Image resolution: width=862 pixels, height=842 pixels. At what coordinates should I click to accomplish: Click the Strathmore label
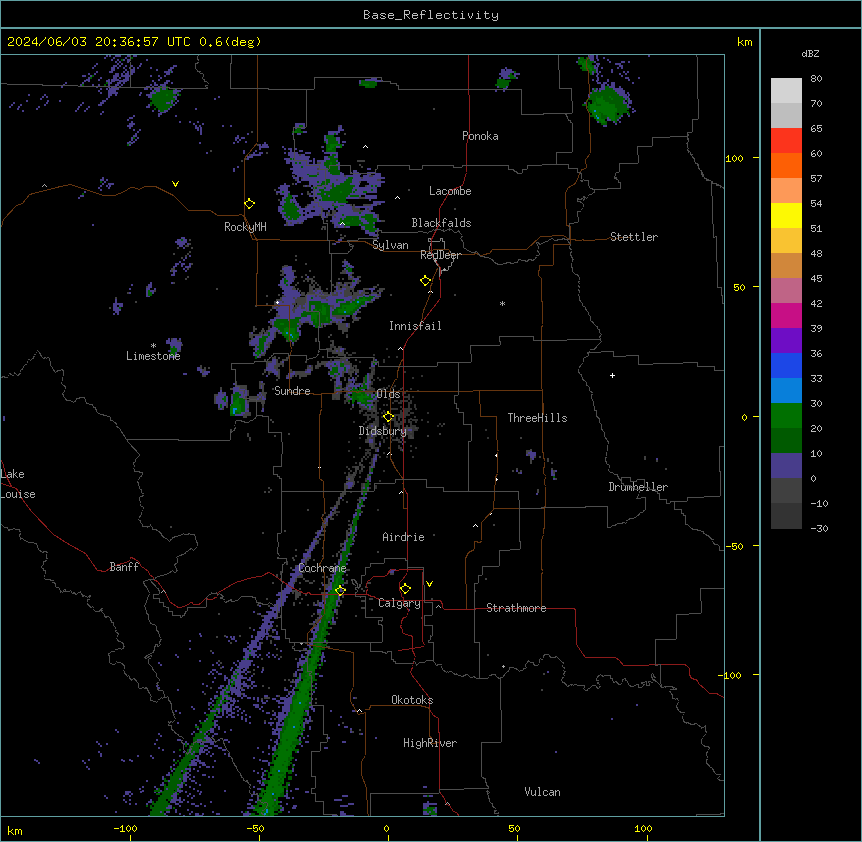516,608
